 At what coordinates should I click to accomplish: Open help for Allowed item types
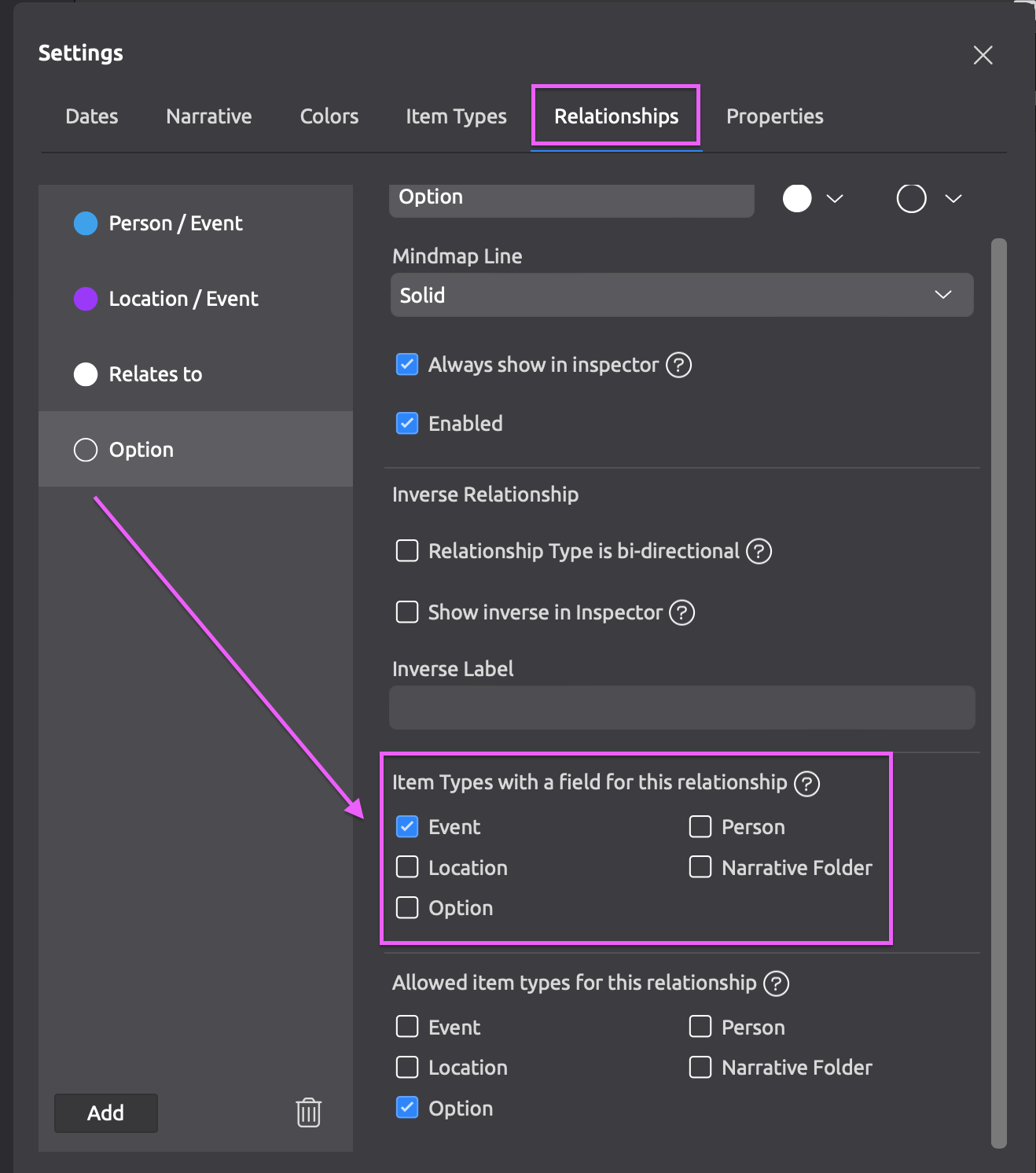776,984
